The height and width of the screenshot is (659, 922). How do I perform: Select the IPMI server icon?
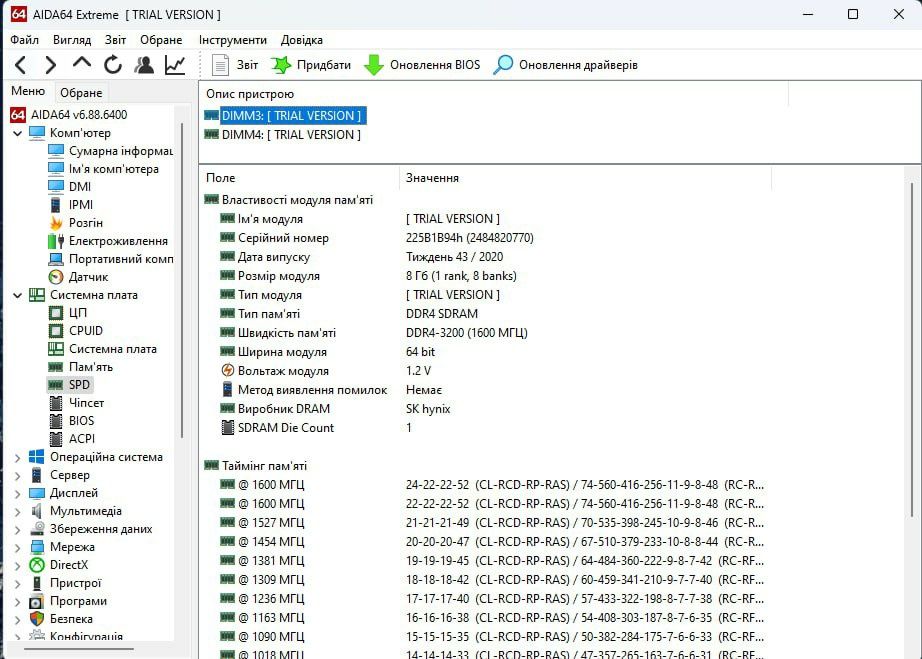pyautogui.click(x=55, y=205)
